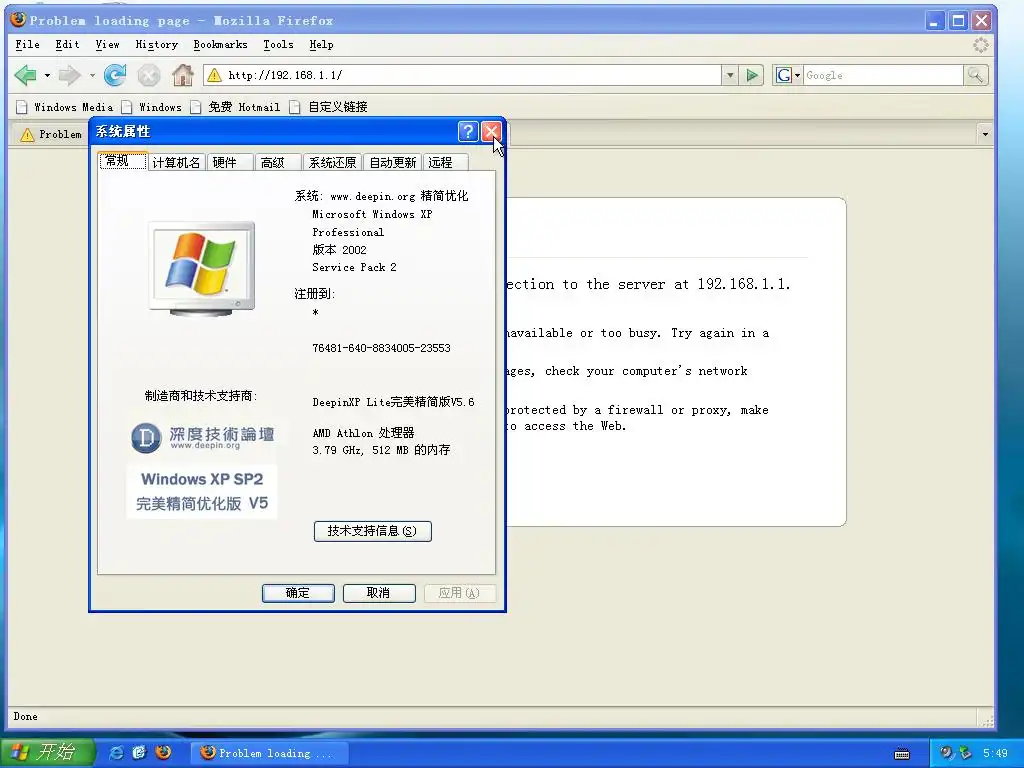This screenshot has height=768, width=1024.
Task: Select the 常规 tab
Action: (x=123, y=161)
